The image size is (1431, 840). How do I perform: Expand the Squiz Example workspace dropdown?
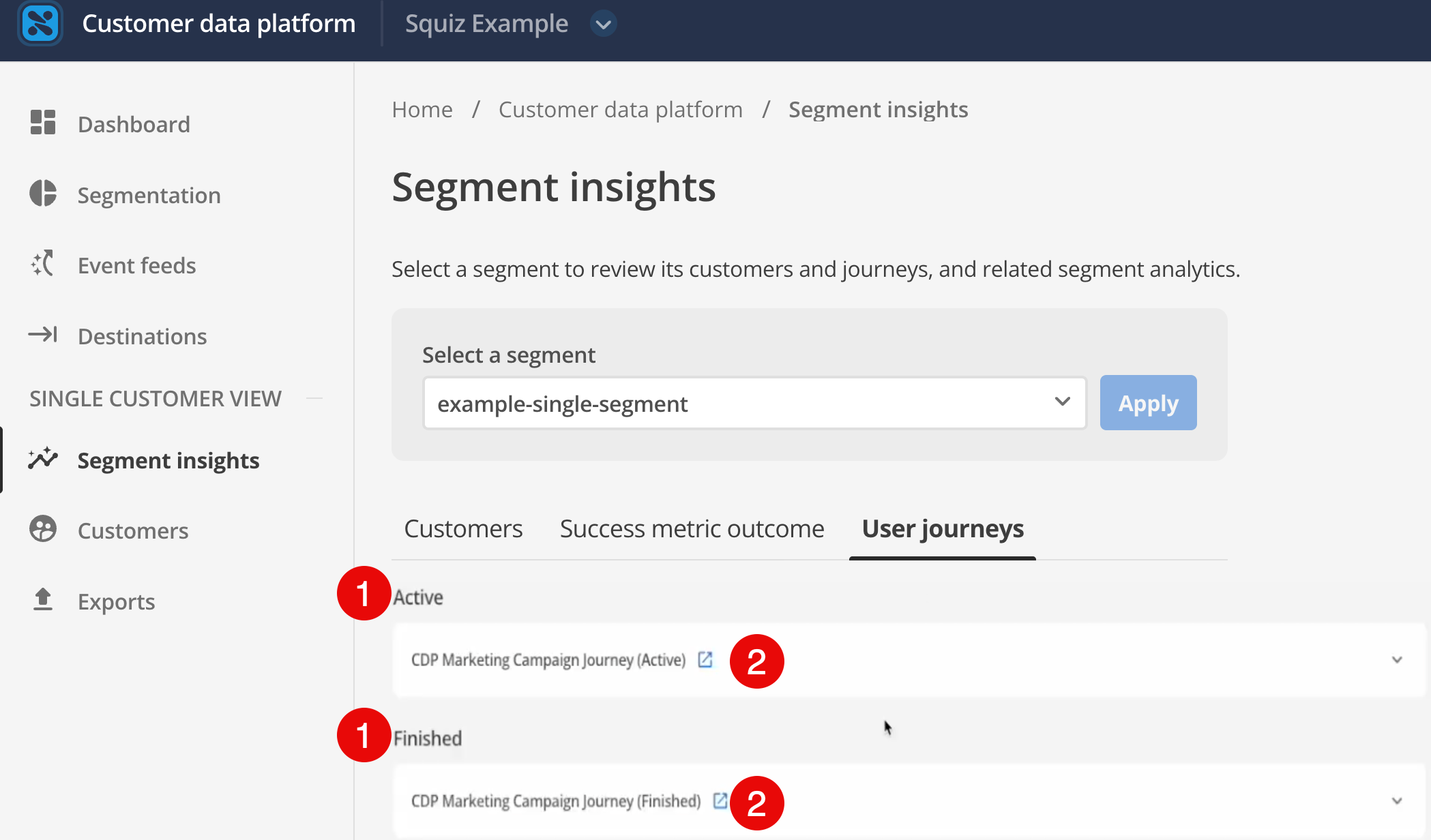(x=603, y=23)
